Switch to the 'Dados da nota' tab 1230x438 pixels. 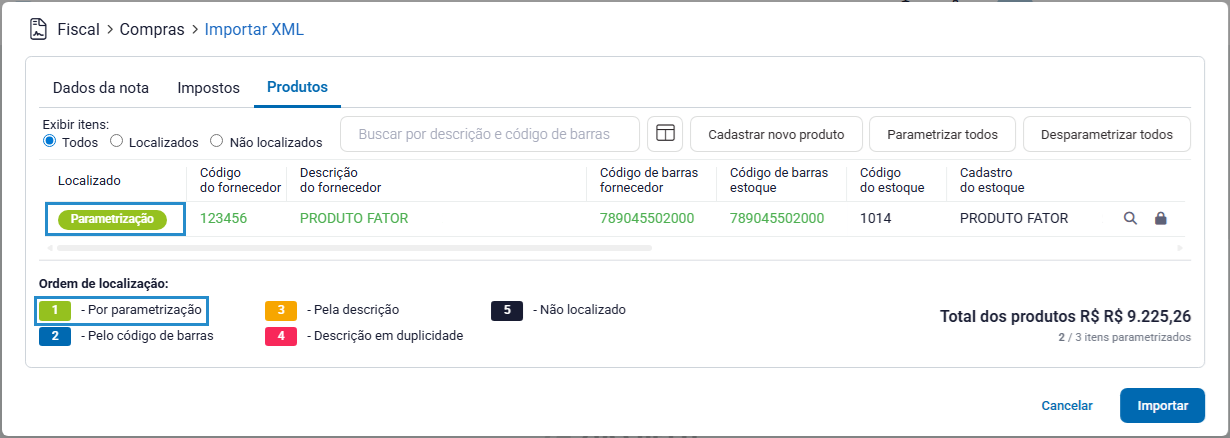pos(100,88)
